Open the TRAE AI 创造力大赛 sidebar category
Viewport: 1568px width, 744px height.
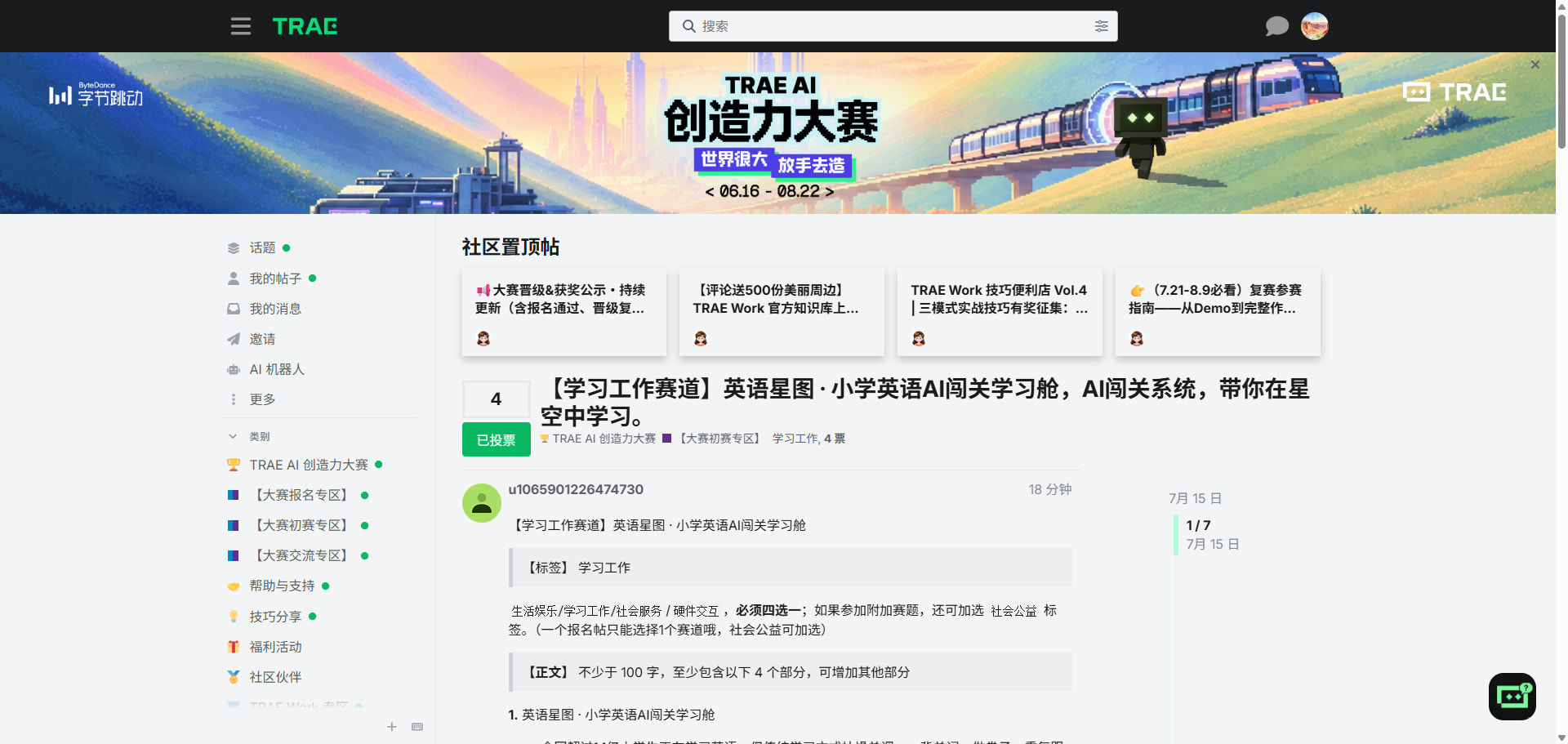pyautogui.click(x=309, y=465)
